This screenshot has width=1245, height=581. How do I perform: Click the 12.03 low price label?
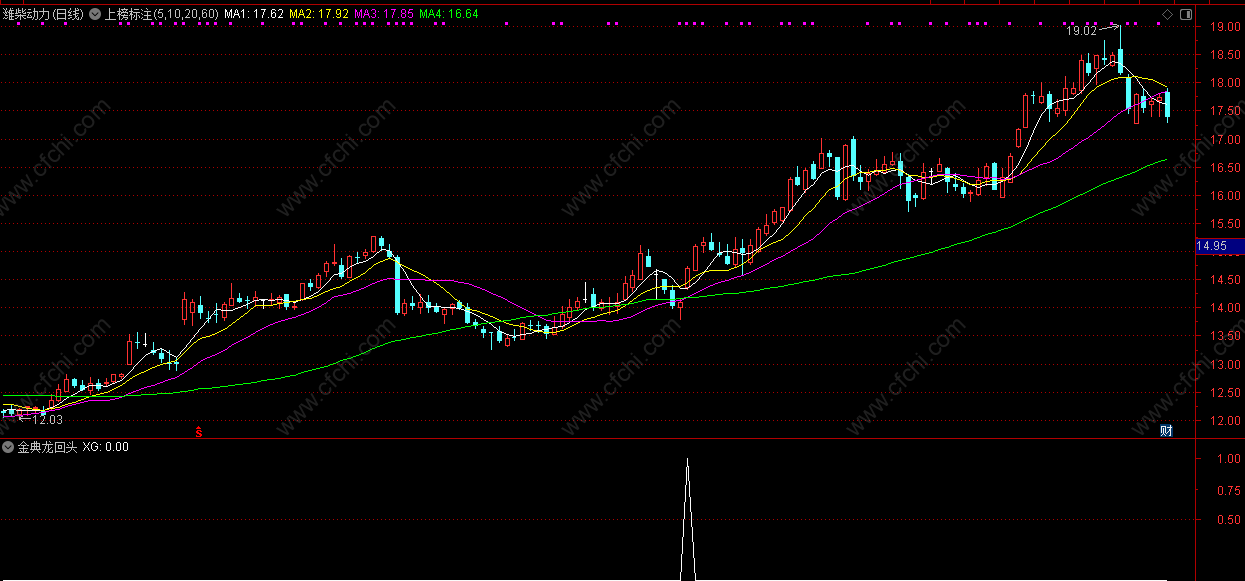pyautogui.click(x=48, y=420)
